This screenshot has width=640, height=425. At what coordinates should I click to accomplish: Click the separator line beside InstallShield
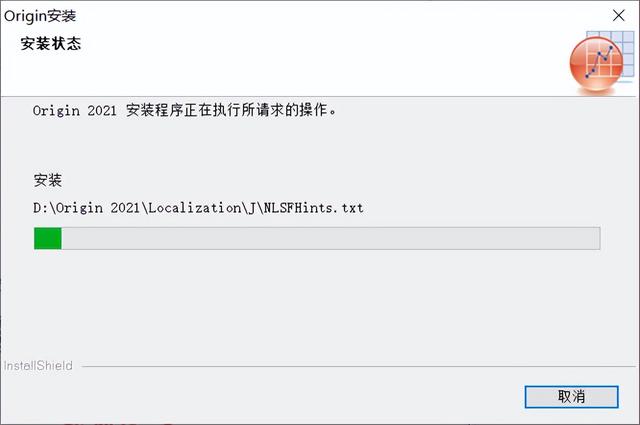point(358,366)
